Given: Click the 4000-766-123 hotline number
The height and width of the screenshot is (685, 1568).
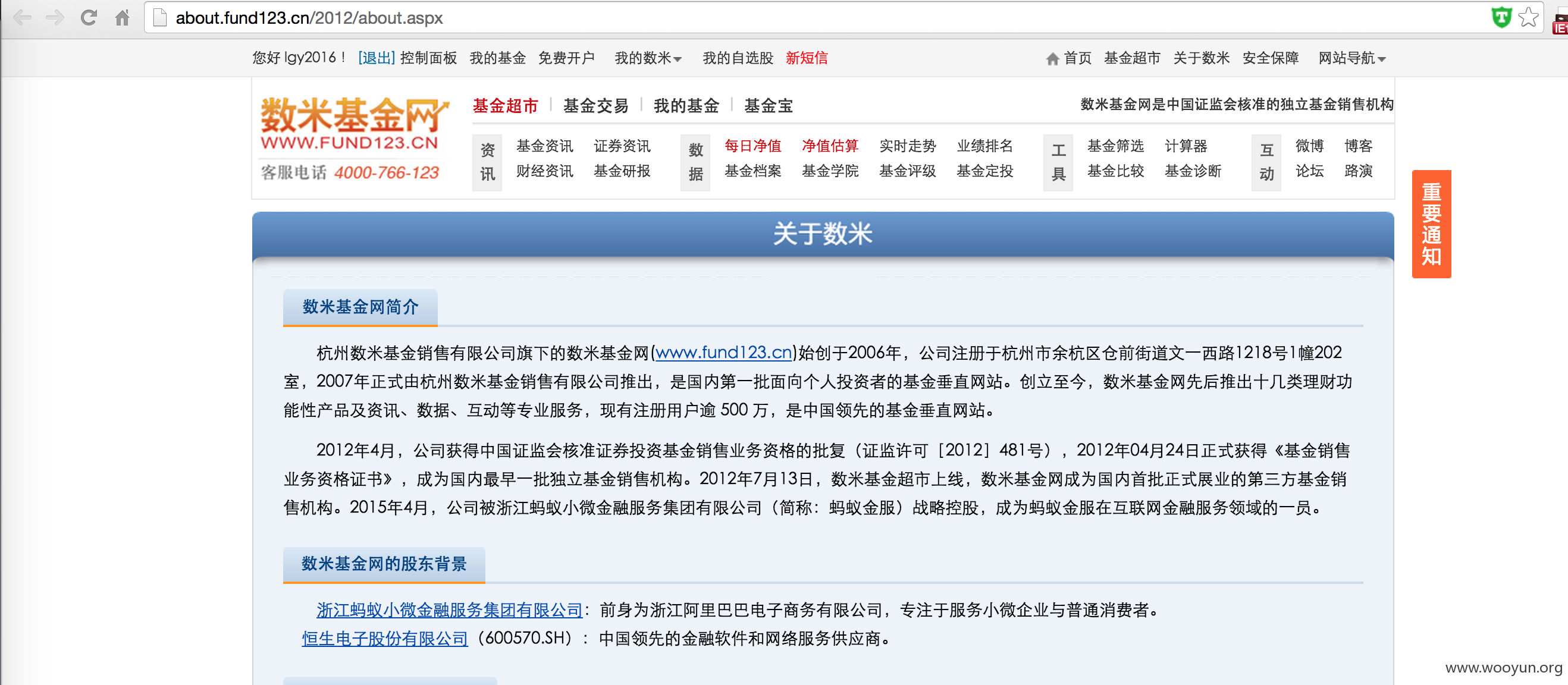Looking at the screenshot, I should 387,173.
